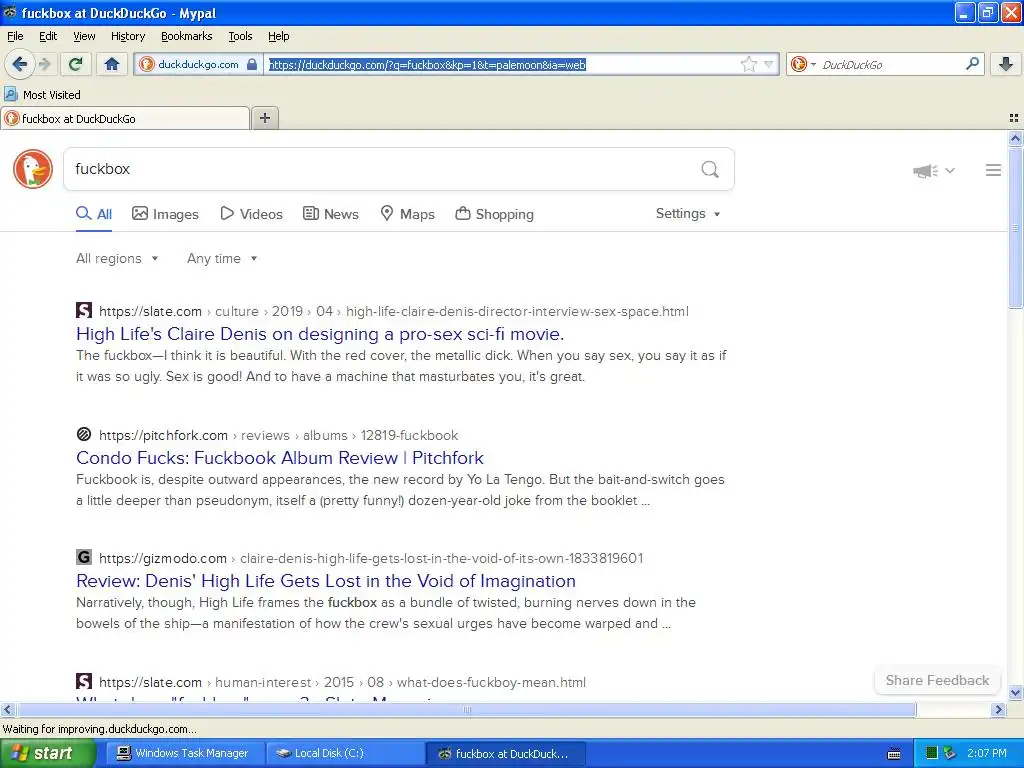Click the pitchfork.com favicon icon
The height and width of the screenshot is (768, 1024).
point(84,434)
